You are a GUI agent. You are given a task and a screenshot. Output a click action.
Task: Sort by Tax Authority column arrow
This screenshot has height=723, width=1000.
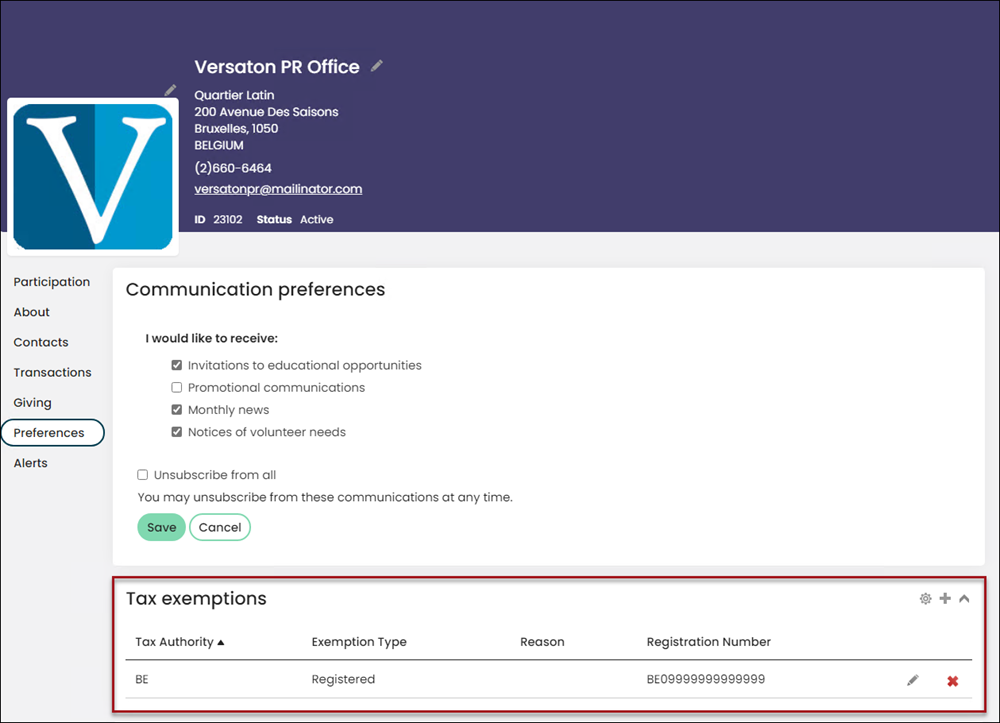click(x=221, y=643)
